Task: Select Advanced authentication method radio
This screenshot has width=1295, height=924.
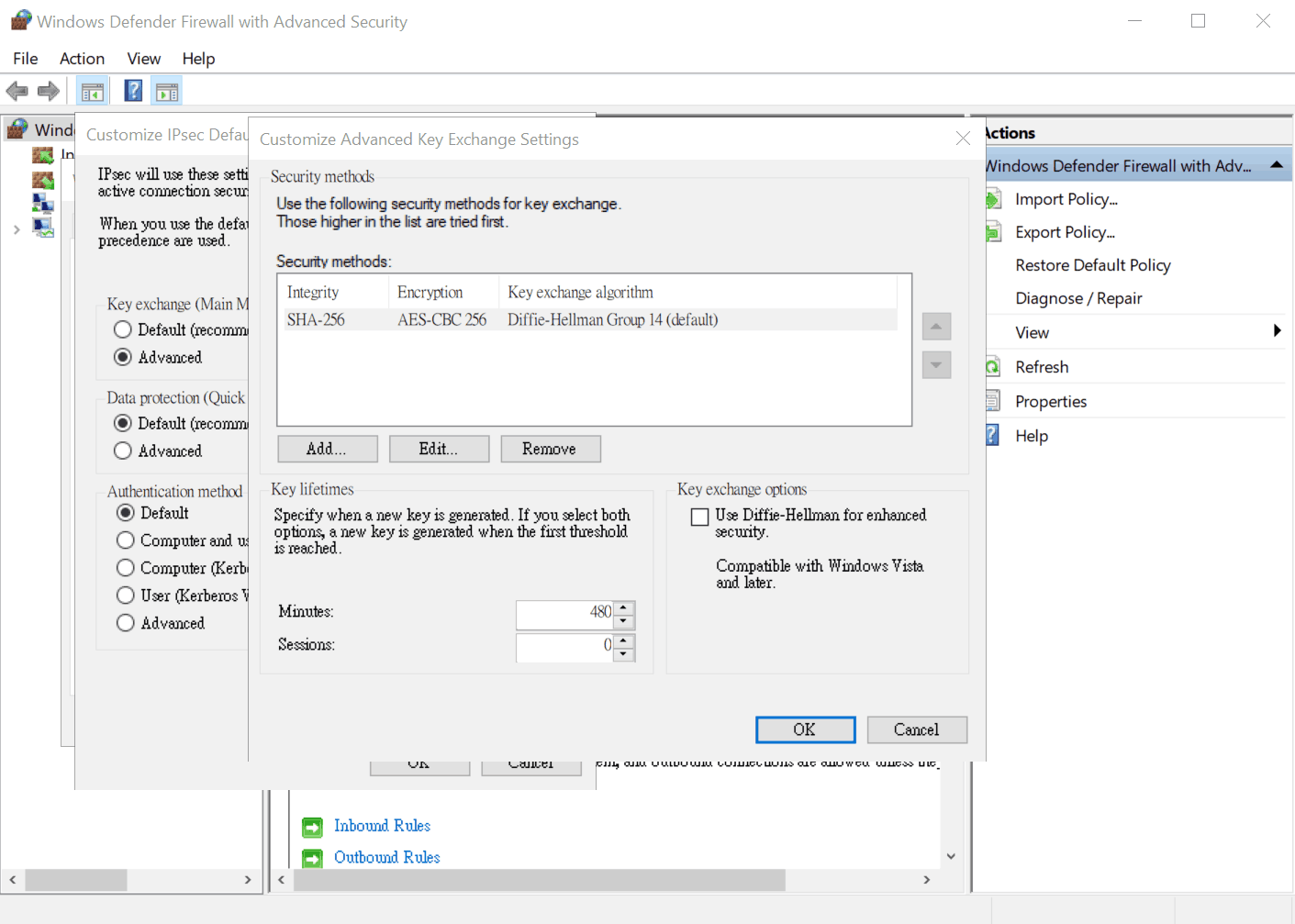Action: click(126, 622)
